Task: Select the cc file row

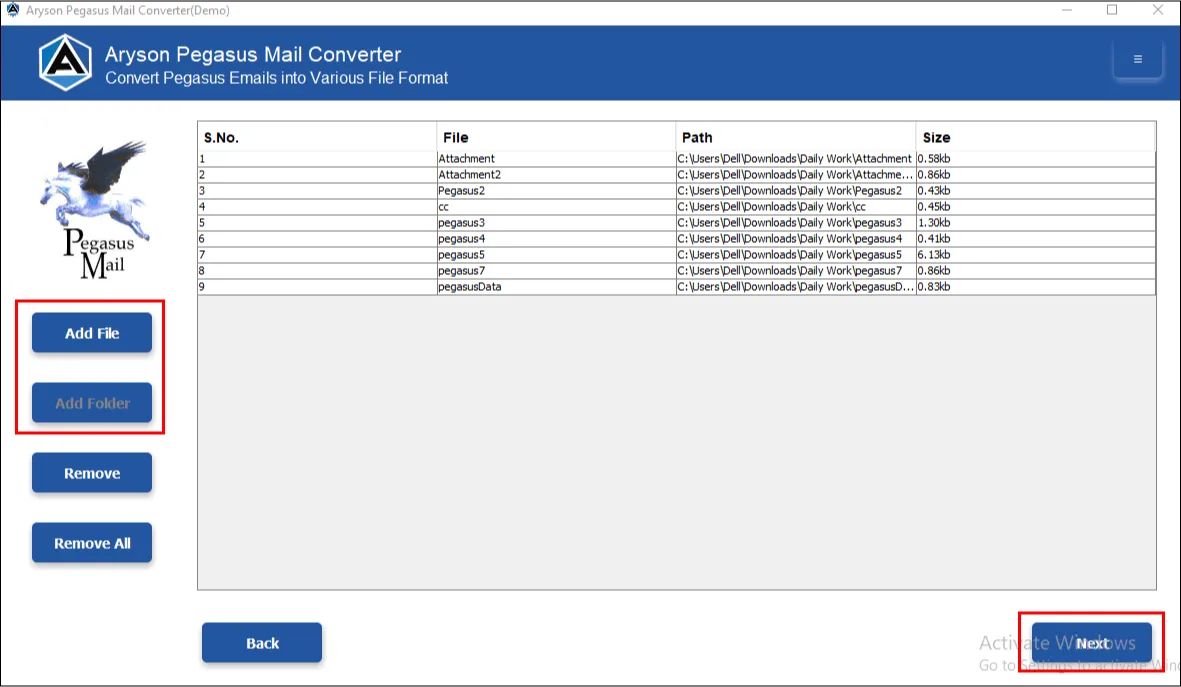Action: point(676,206)
